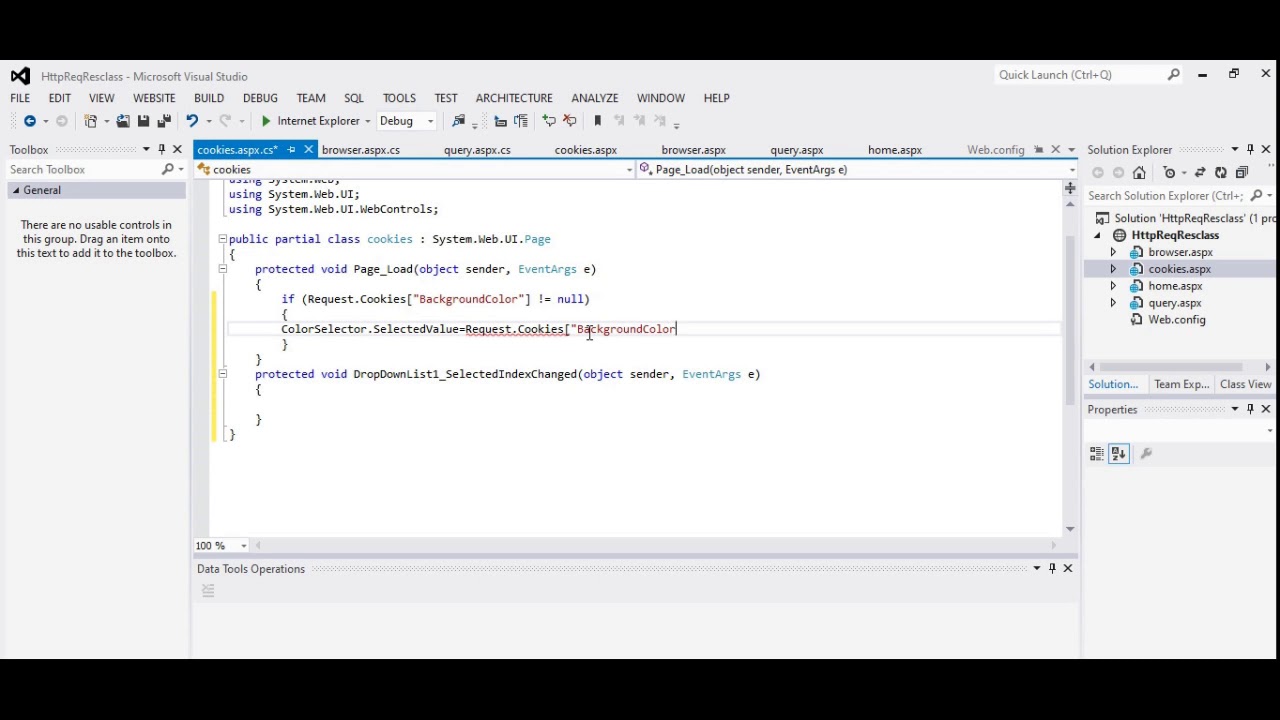
Task: Click the Open File toolbar icon
Action: [122, 121]
